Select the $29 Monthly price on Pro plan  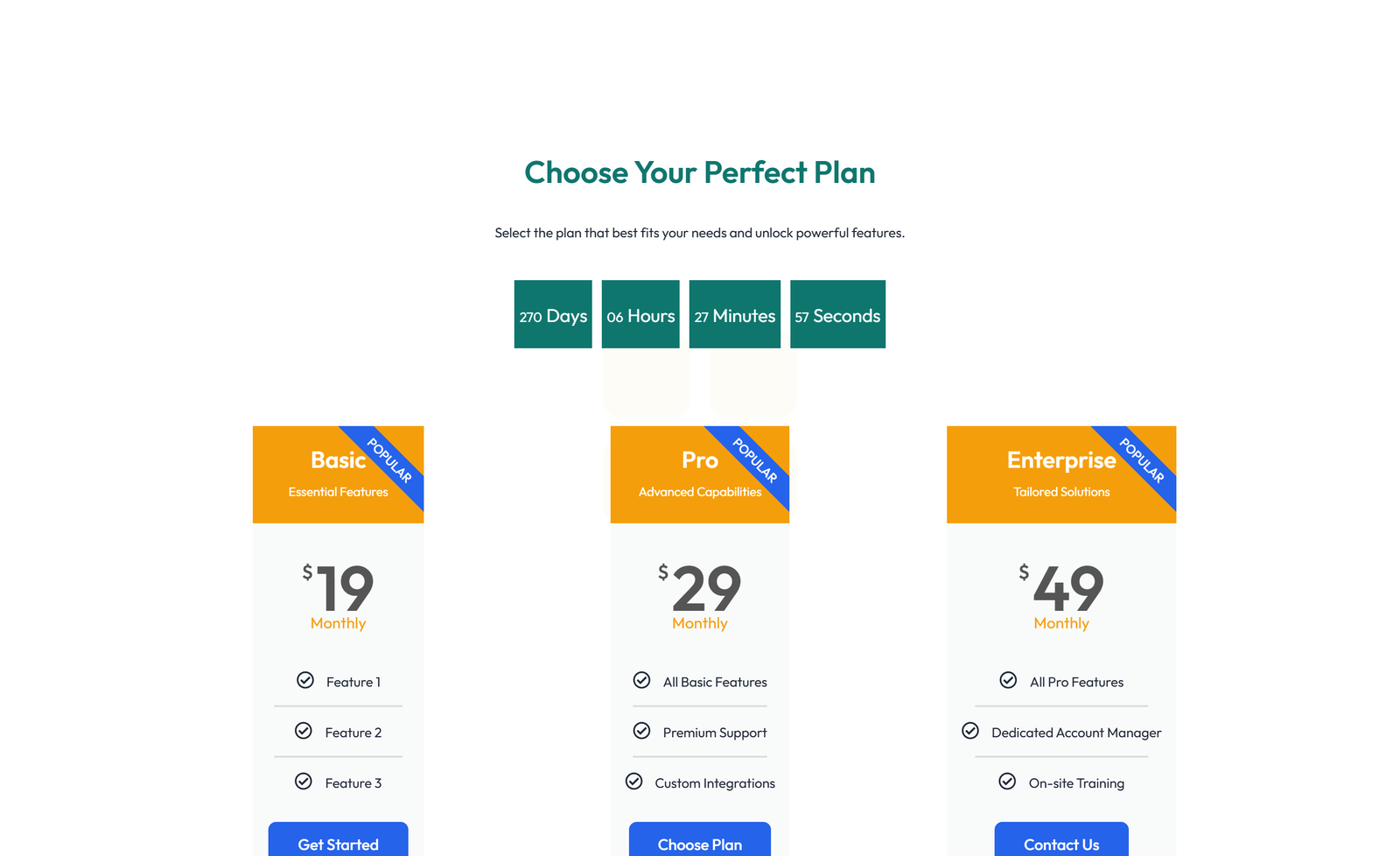699,595
